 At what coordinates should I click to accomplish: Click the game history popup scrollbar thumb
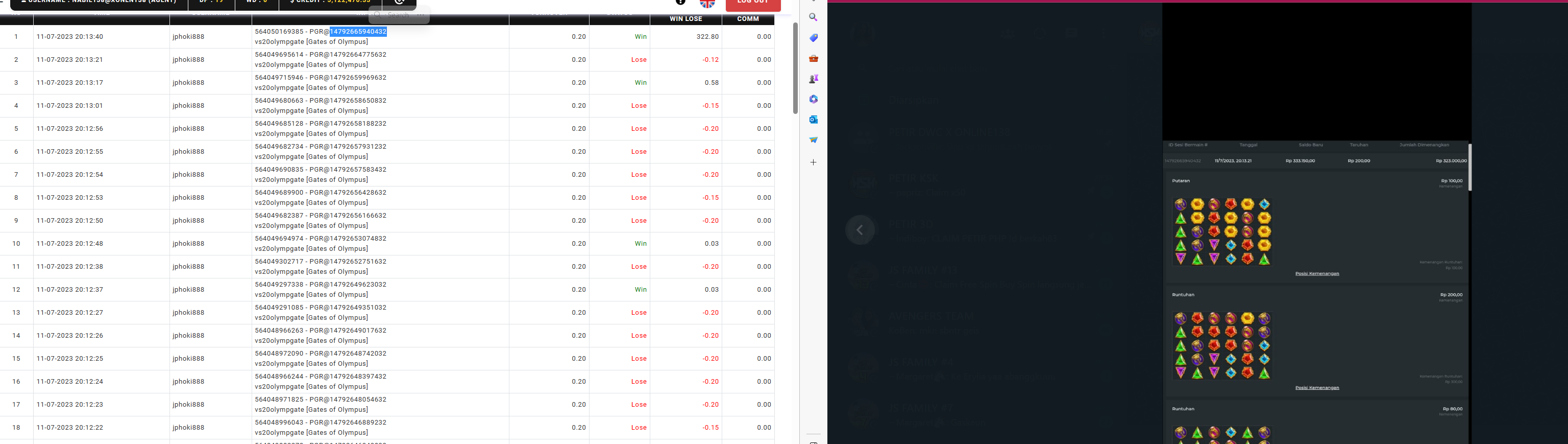[x=1469, y=168]
